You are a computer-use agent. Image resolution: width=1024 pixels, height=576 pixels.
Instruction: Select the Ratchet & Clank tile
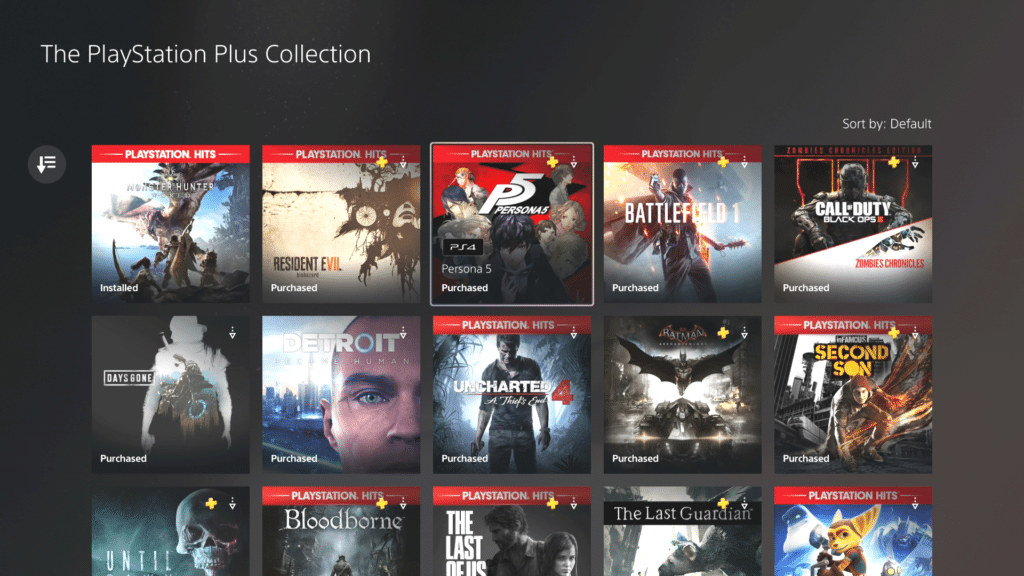click(x=853, y=531)
